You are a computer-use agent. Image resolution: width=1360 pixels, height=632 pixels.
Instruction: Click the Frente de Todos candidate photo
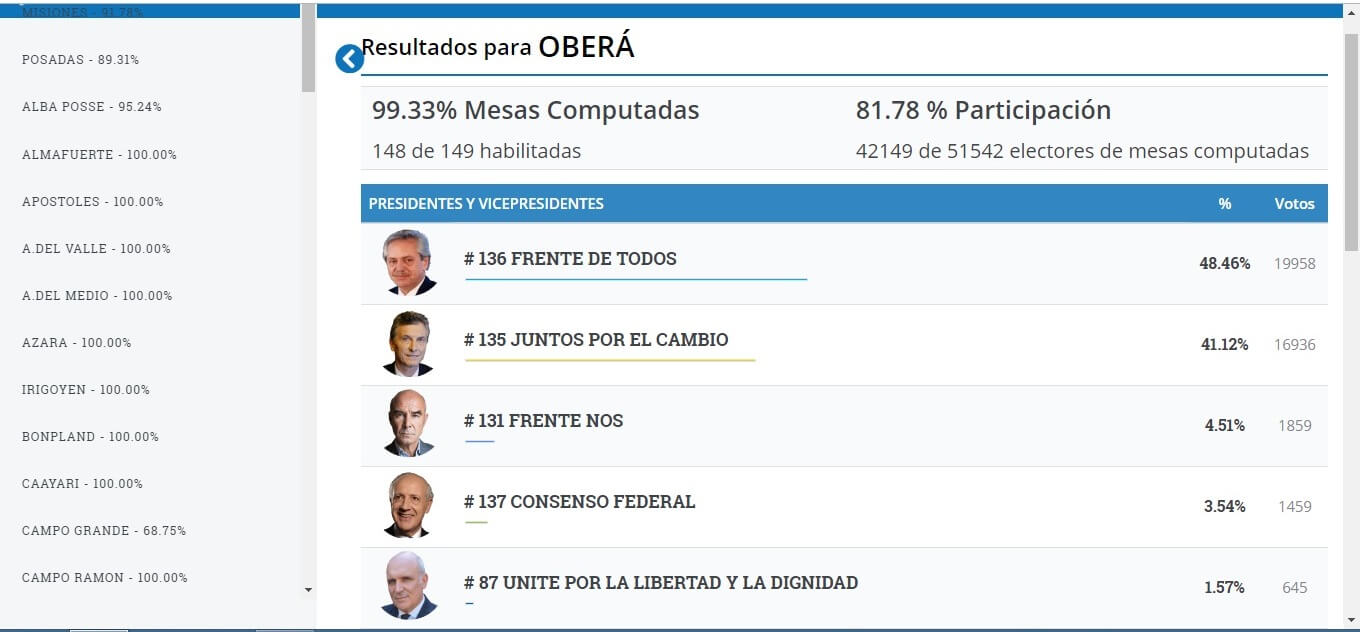tap(409, 263)
